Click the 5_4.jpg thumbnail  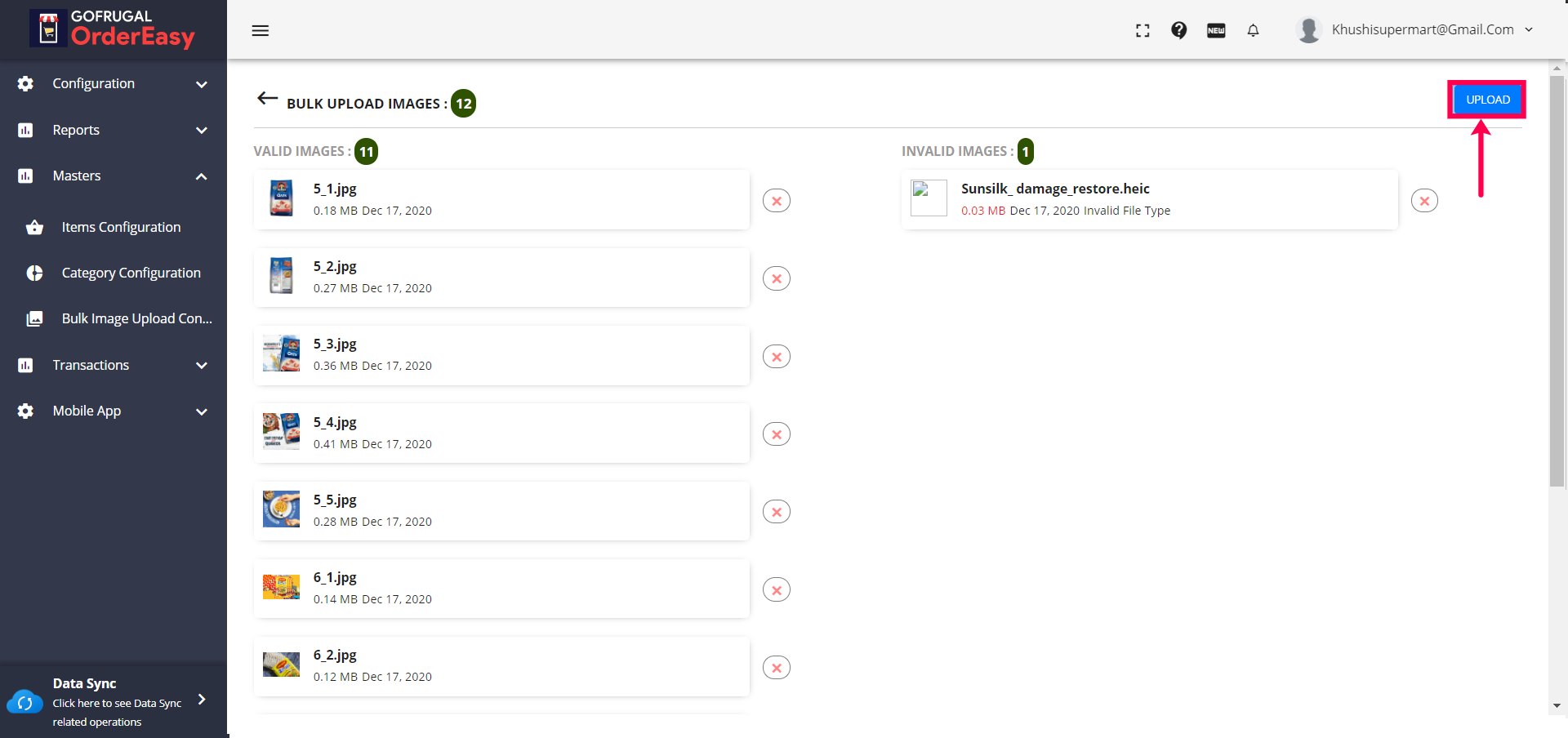click(x=282, y=432)
